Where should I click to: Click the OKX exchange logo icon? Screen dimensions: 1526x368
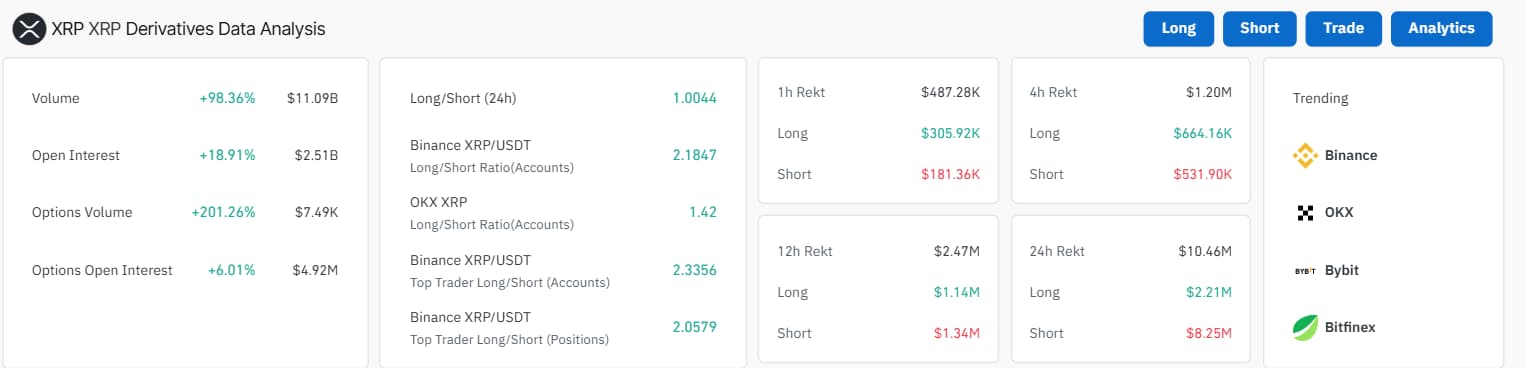[1305, 212]
